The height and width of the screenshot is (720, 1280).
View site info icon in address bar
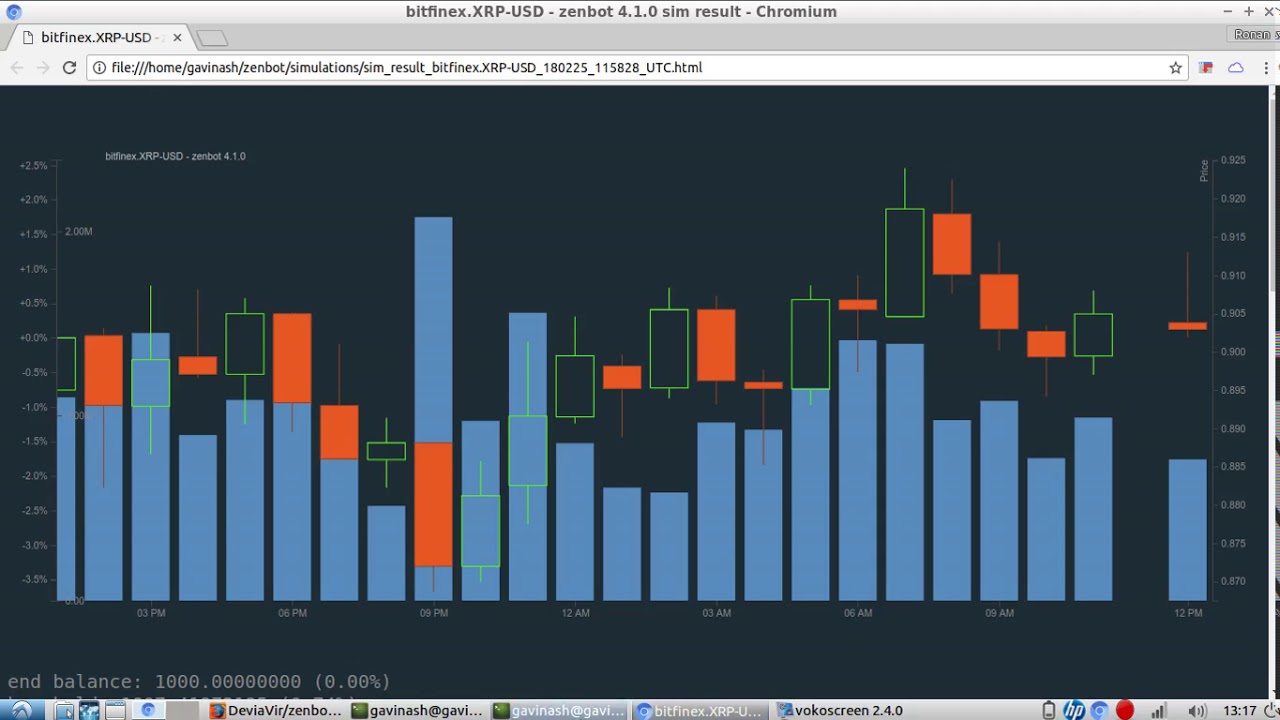click(99, 68)
